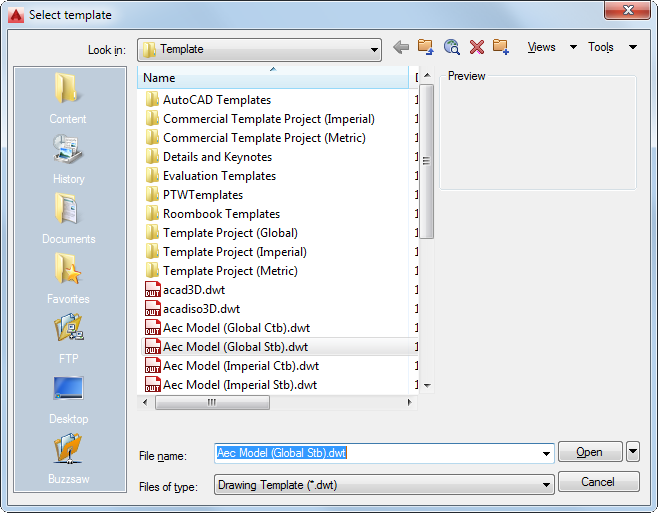Sort files by the Name column header
This screenshot has width=658, height=513.
click(x=273, y=78)
